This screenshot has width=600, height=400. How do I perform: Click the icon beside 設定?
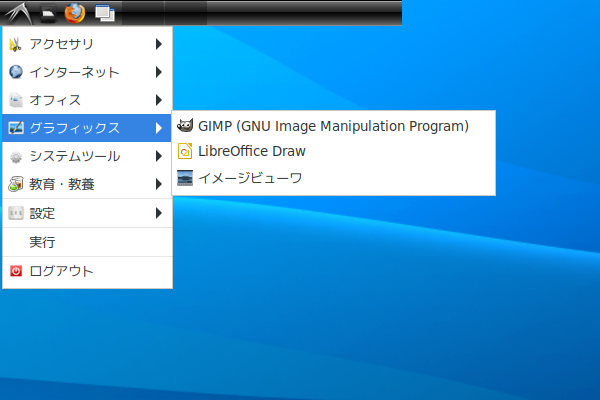(x=16, y=213)
